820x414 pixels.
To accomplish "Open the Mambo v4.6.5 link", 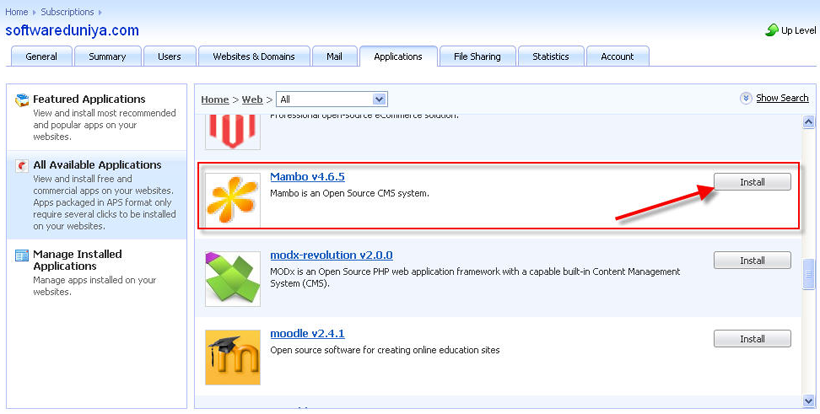I will coord(308,177).
